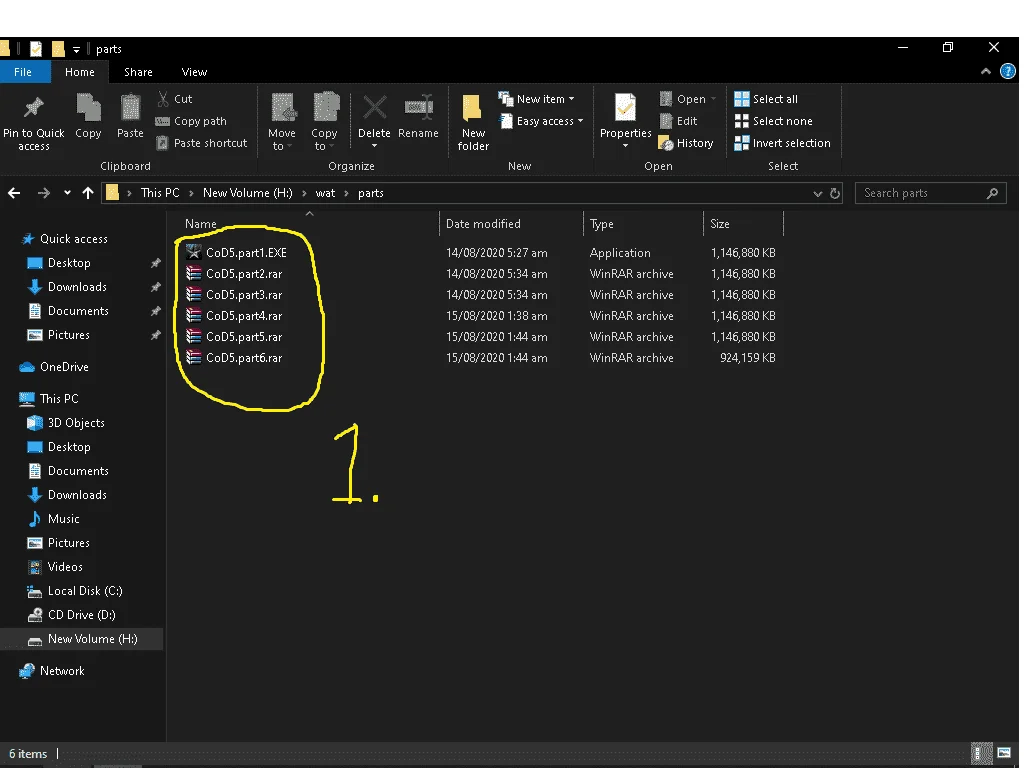The image size is (1024, 768).
Task: Sort by Name column header
Action: [200, 223]
